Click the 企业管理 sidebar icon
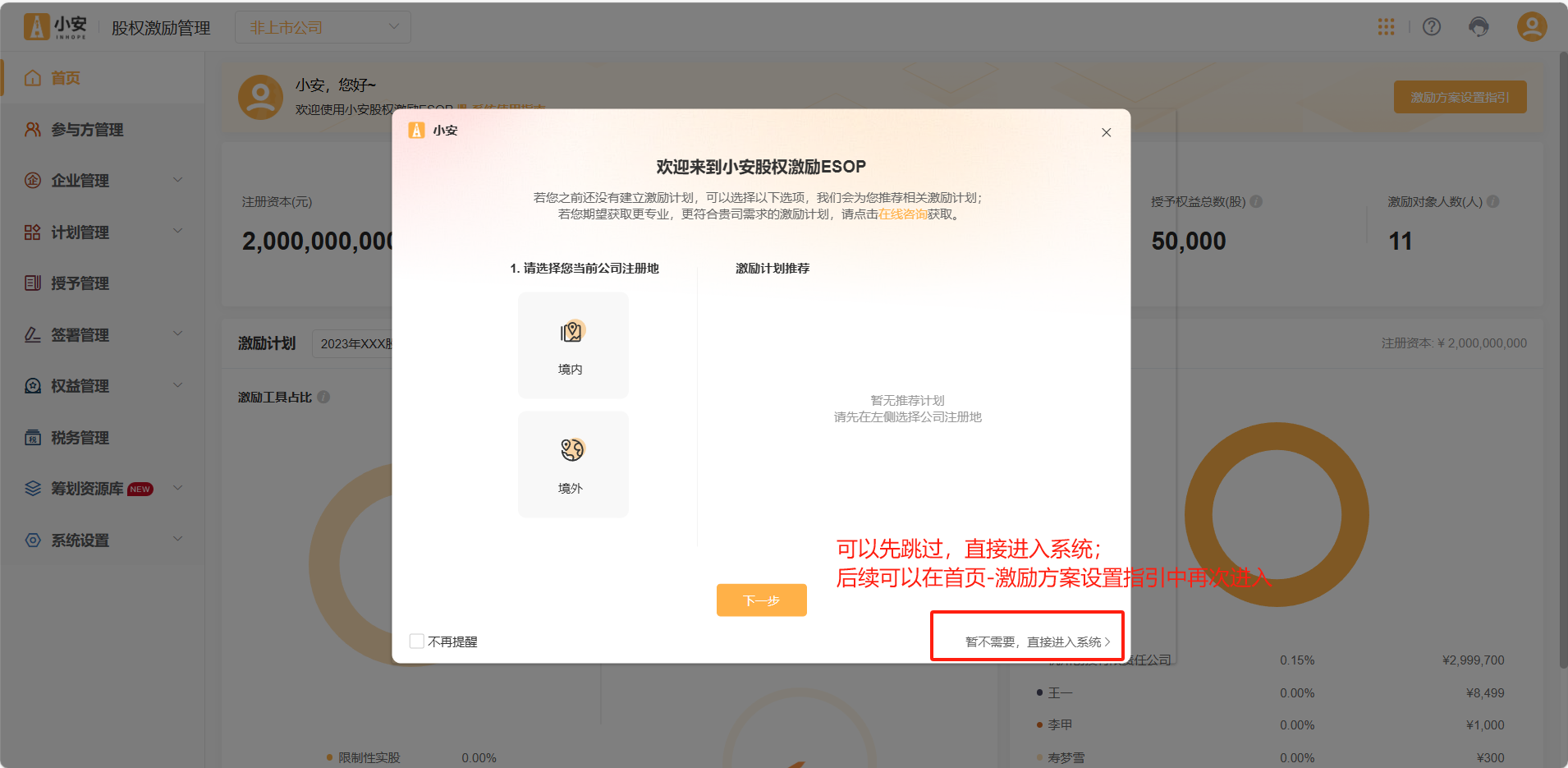This screenshot has width=1568, height=768. (33, 181)
